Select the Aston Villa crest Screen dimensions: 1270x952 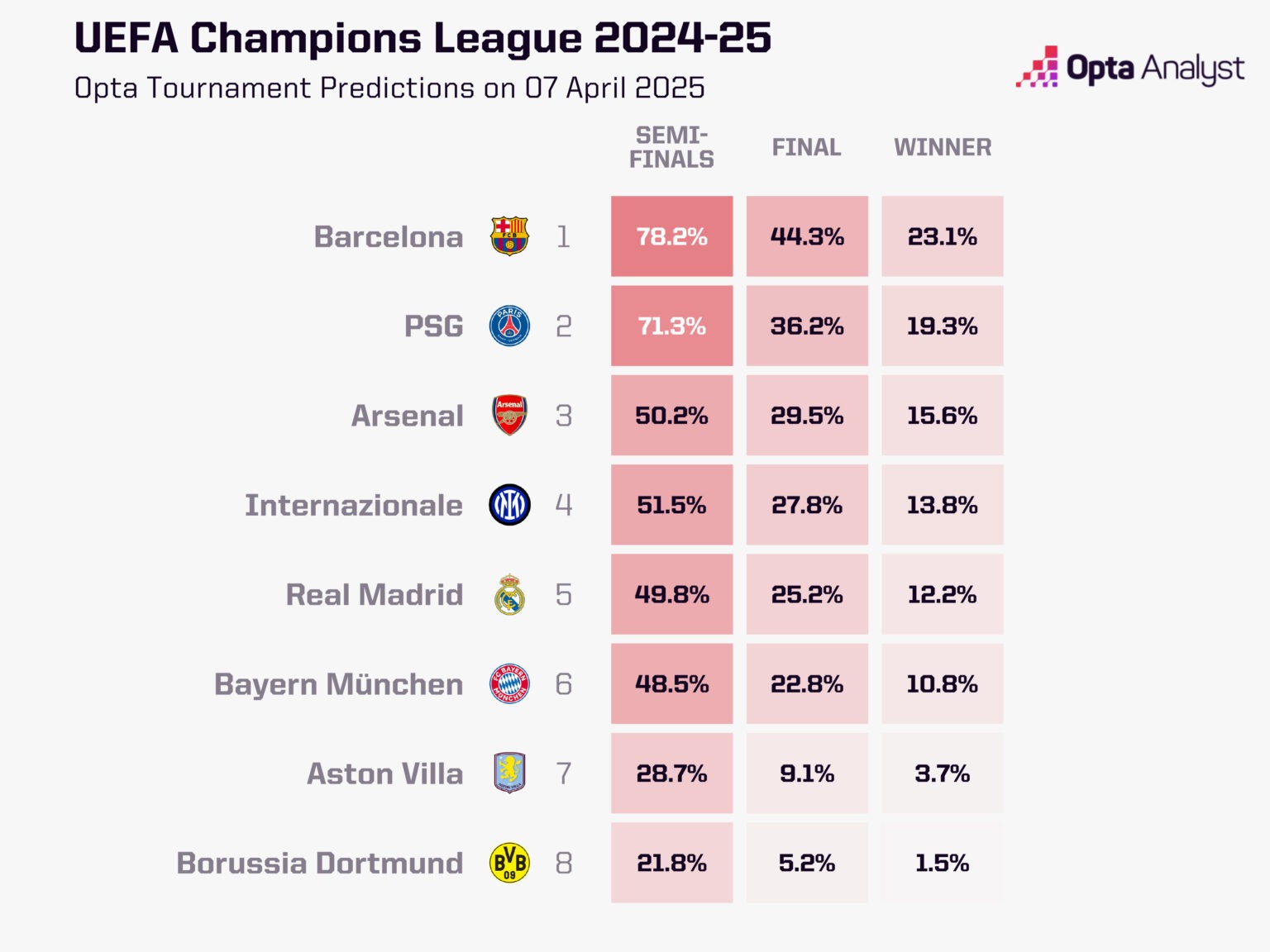tap(509, 773)
